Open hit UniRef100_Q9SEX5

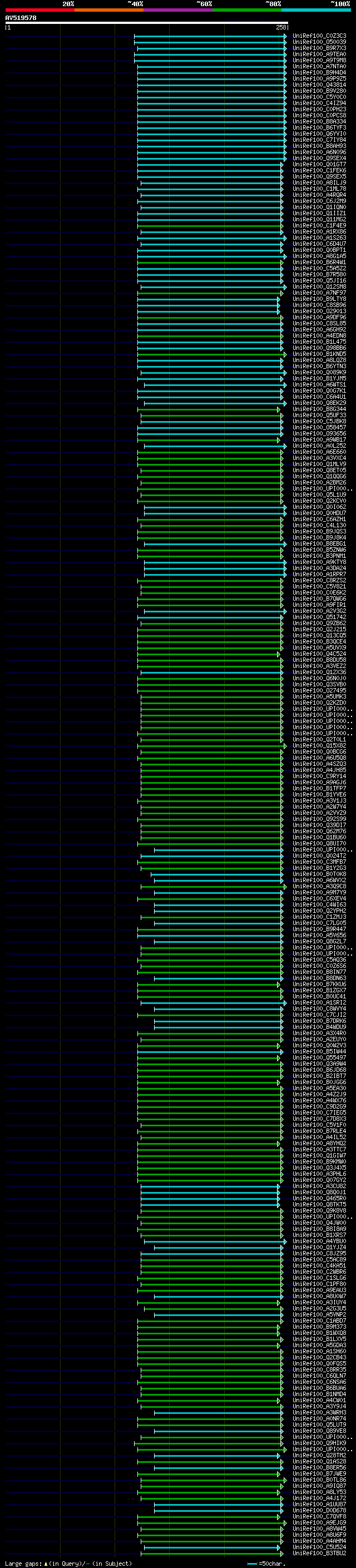(319, 176)
